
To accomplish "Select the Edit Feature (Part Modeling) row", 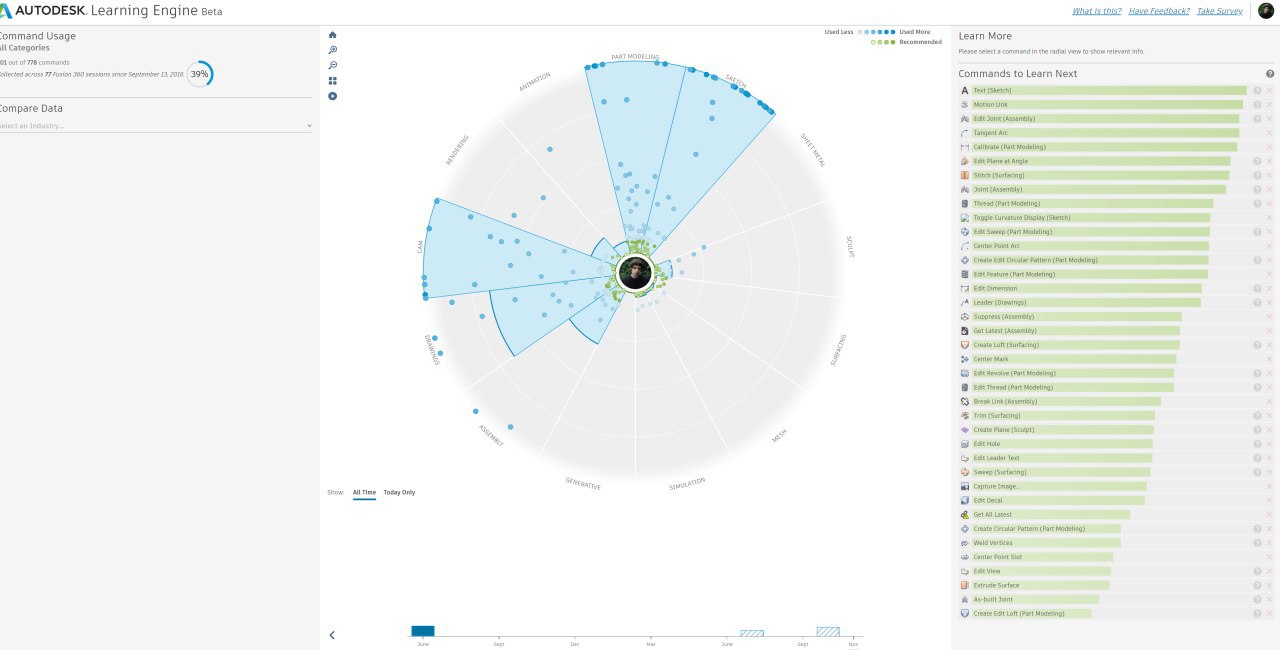I will coord(1116,274).
